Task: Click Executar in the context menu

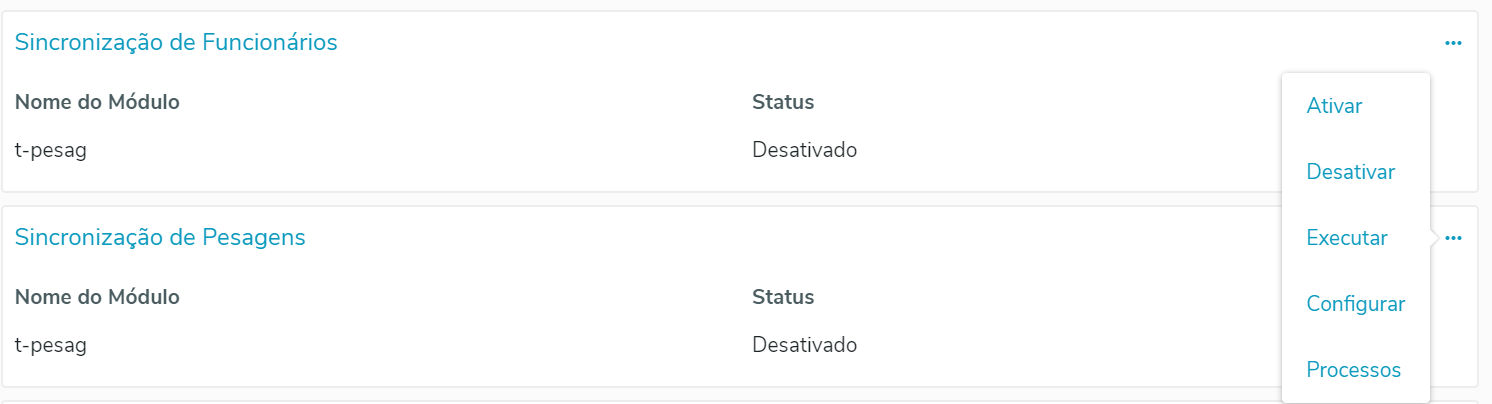Action: (1346, 238)
